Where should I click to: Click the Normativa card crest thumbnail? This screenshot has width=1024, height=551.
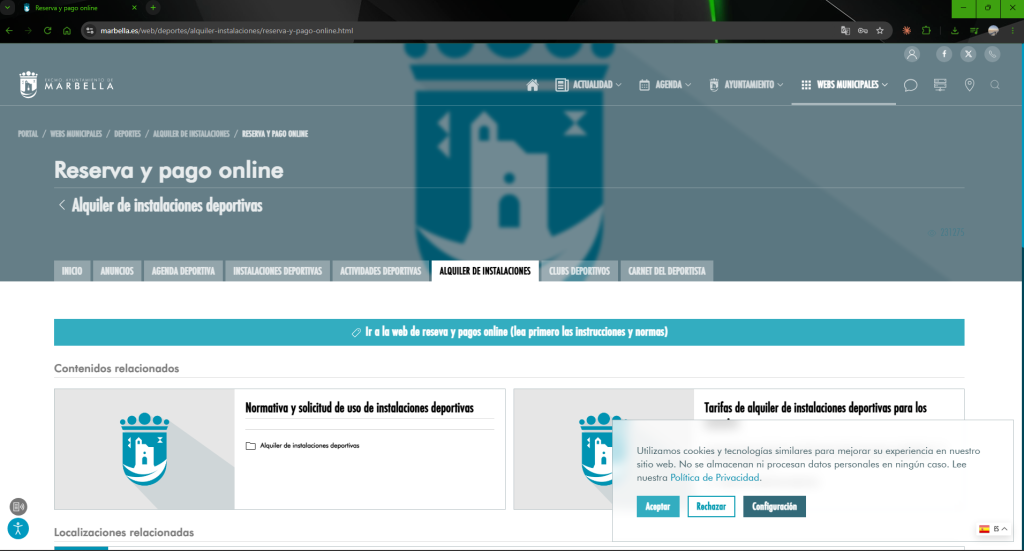tap(144, 449)
